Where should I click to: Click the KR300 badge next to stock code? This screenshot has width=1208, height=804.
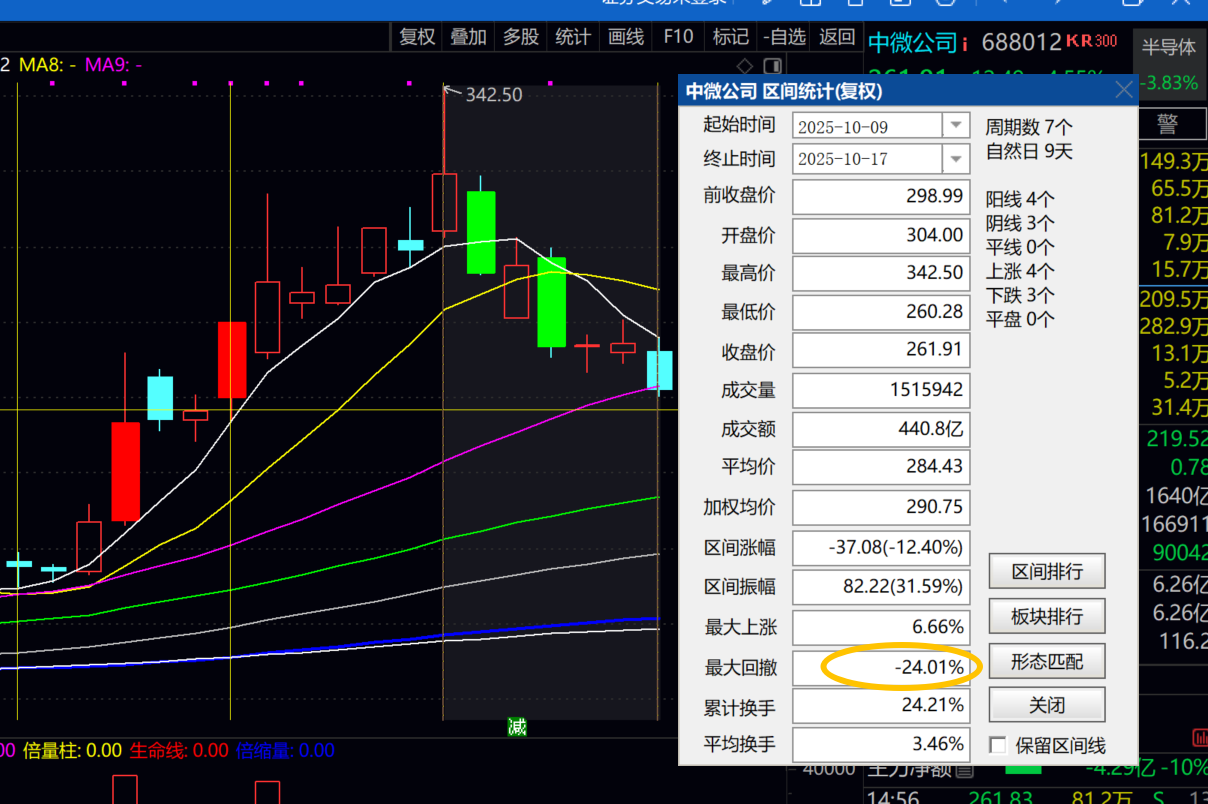tap(1092, 41)
